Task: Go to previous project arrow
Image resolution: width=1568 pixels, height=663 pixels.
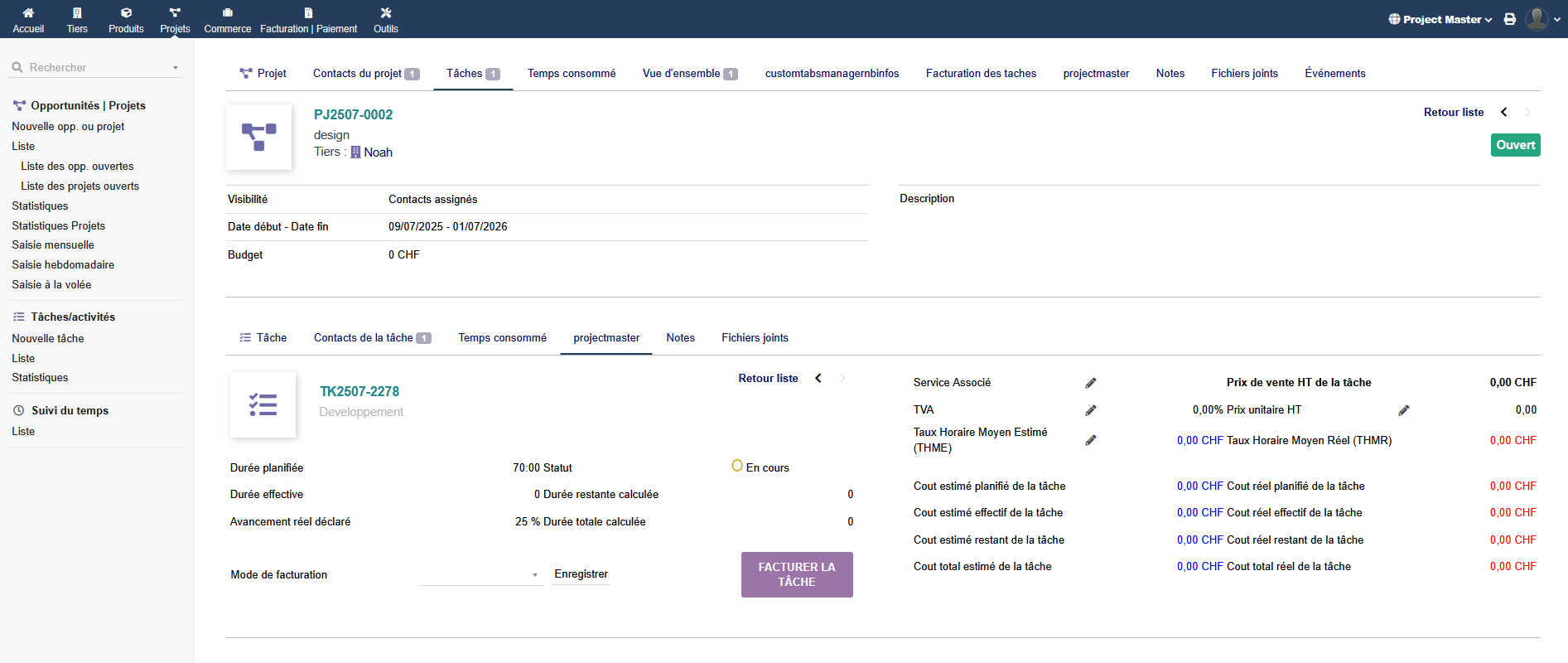Action: (x=1504, y=113)
